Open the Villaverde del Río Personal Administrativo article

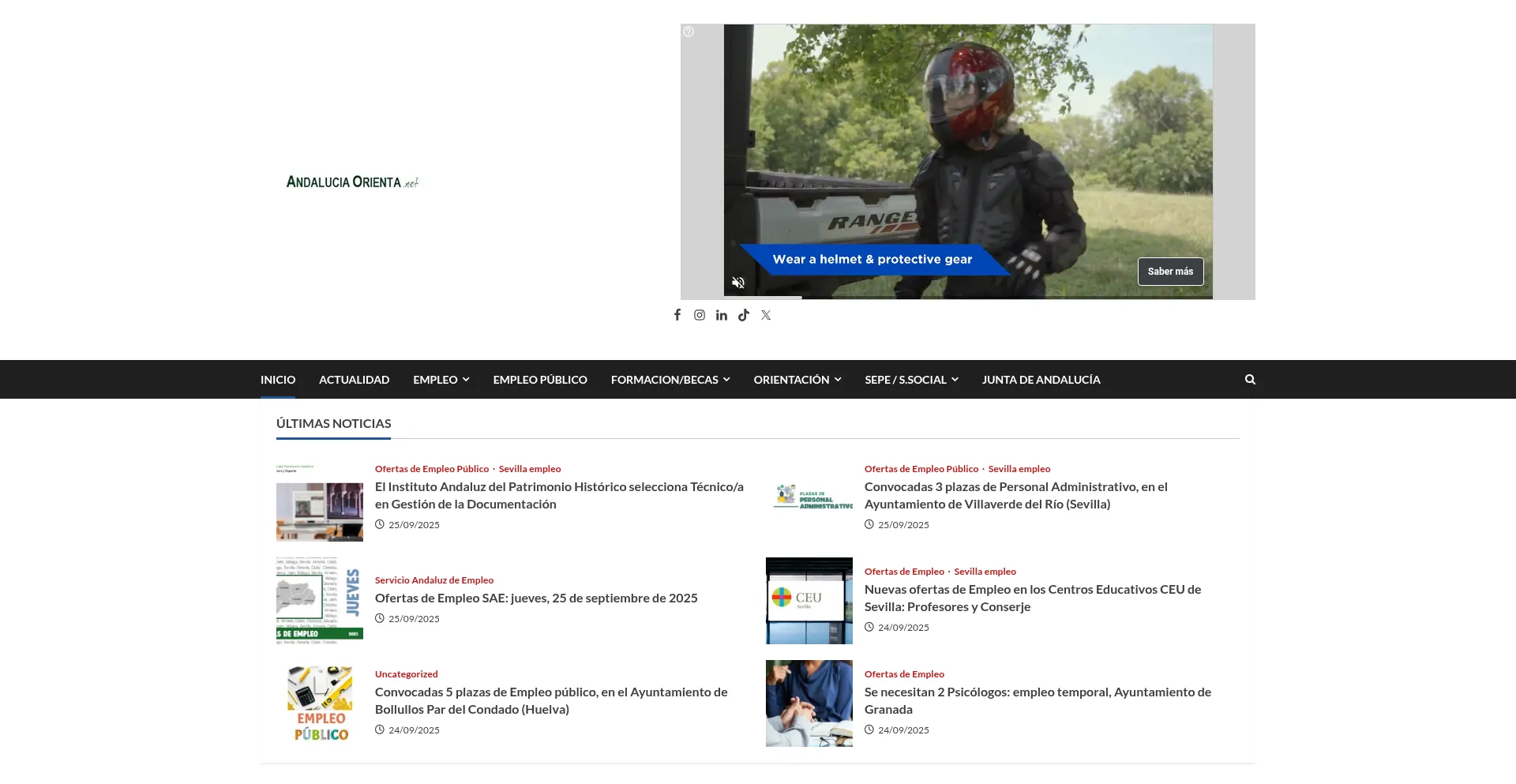click(x=1016, y=495)
